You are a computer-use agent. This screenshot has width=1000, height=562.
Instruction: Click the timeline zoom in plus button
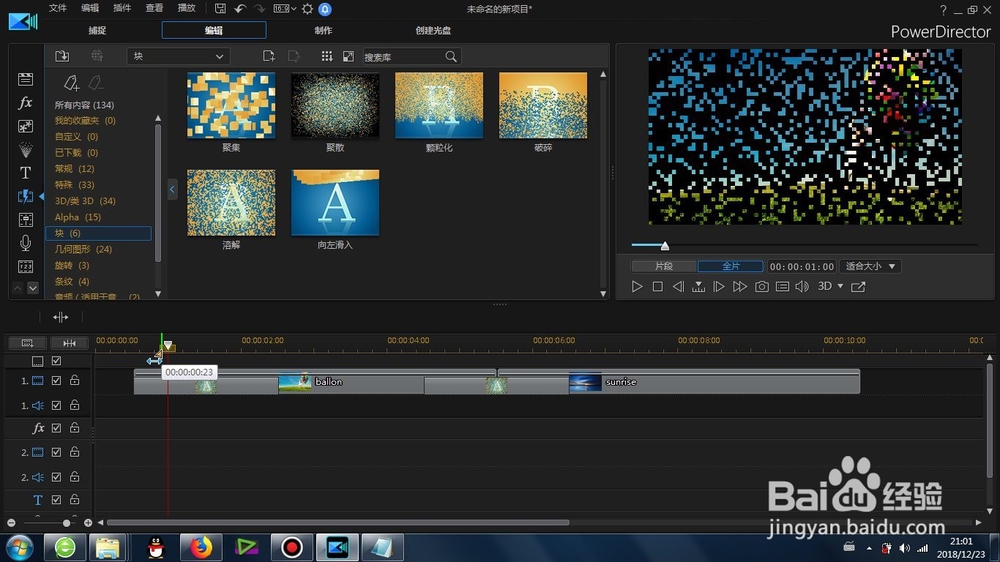[x=88, y=523]
